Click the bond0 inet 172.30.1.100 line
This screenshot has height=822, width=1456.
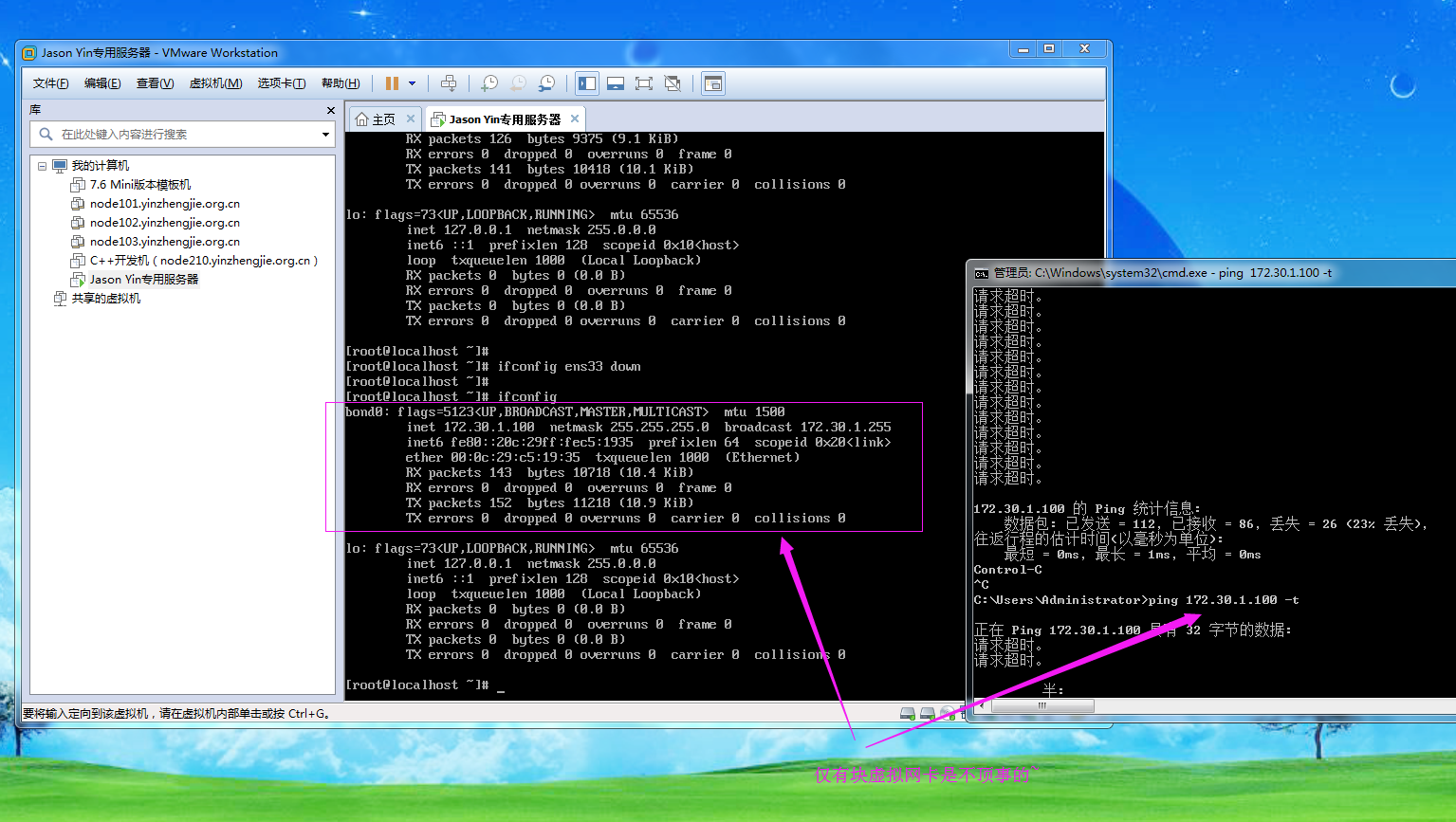pos(649,428)
